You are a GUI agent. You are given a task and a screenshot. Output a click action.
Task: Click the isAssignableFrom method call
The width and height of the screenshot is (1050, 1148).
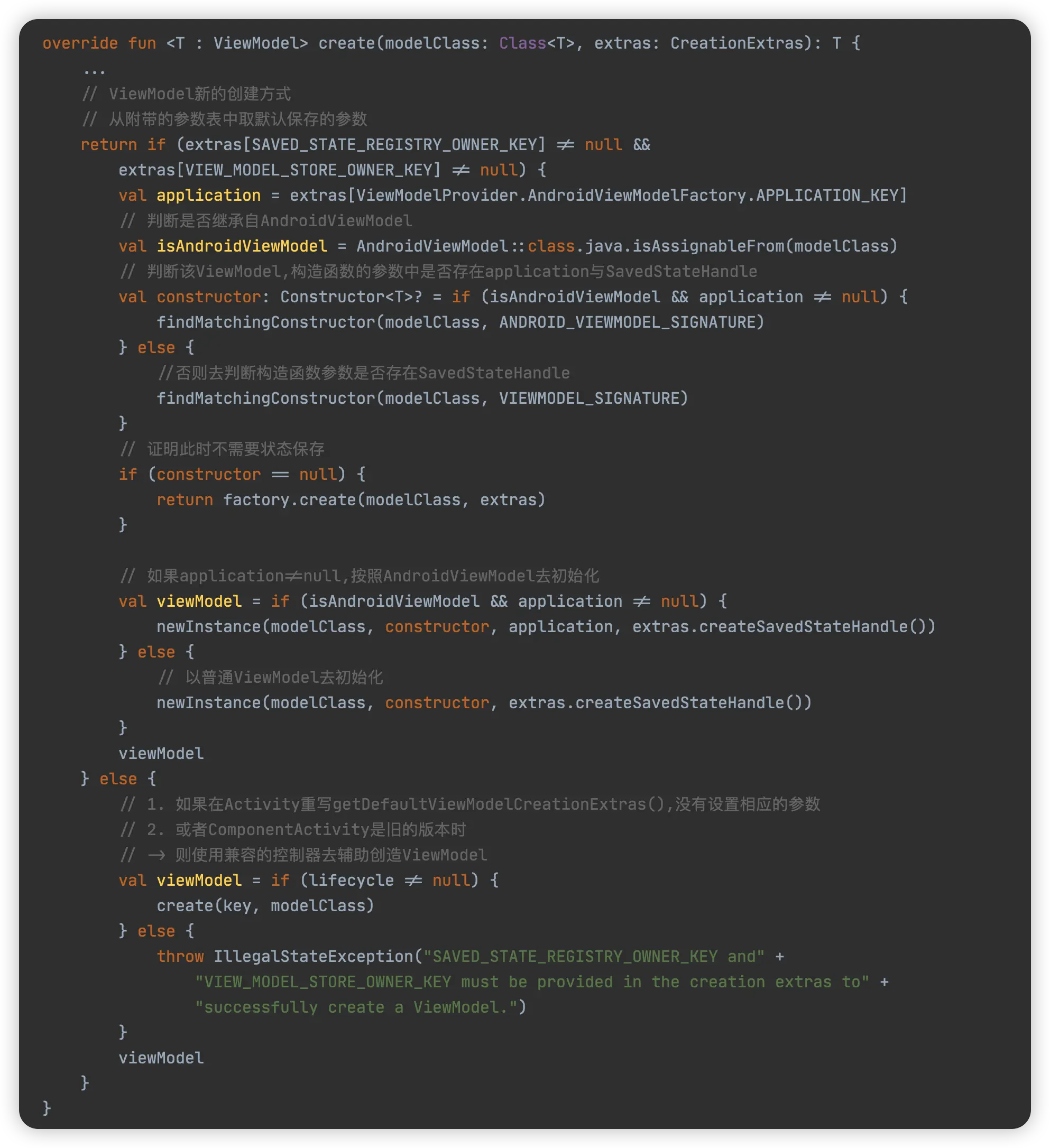[x=708, y=246]
